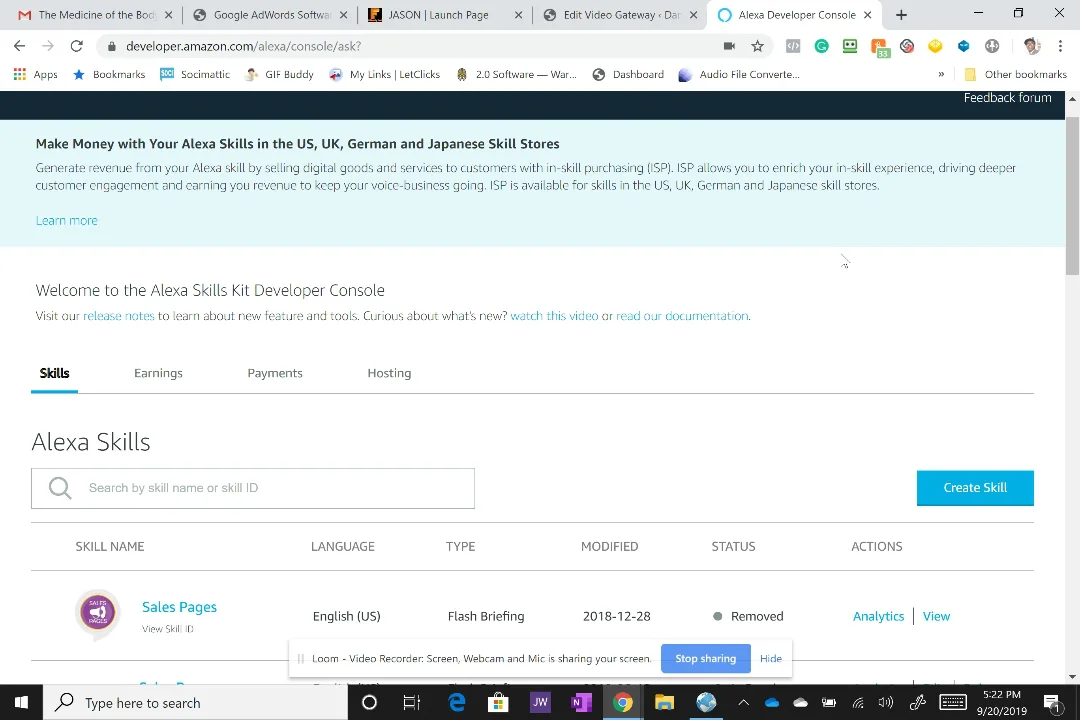1080x720 pixels.
Task: Open a new browser tab
Action: tap(902, 14)
